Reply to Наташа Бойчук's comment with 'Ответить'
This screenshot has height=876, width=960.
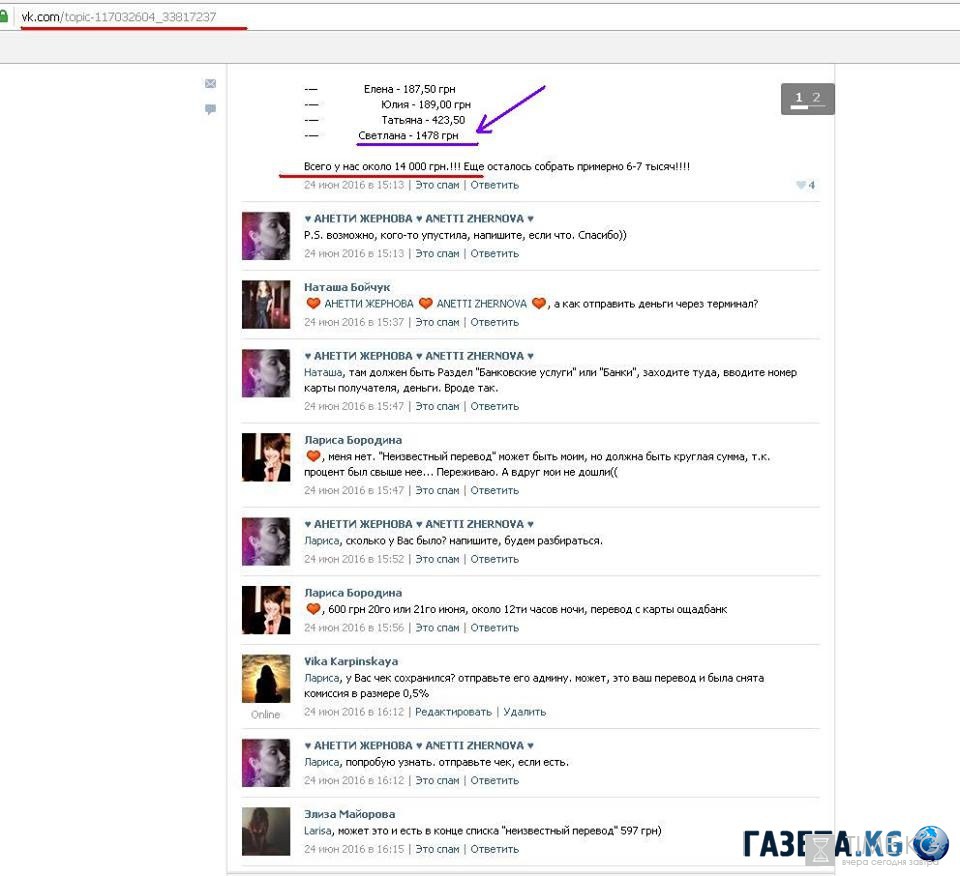494,322
